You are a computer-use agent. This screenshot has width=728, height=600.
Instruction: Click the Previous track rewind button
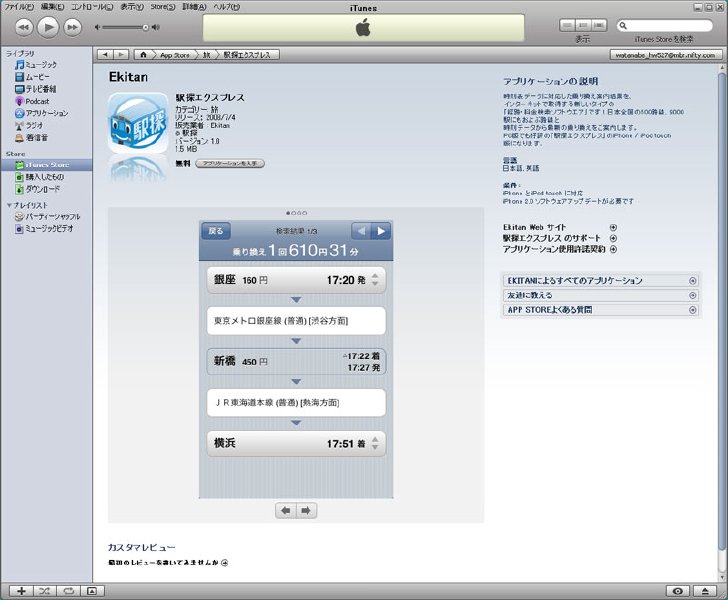click(x=24, y=27)
